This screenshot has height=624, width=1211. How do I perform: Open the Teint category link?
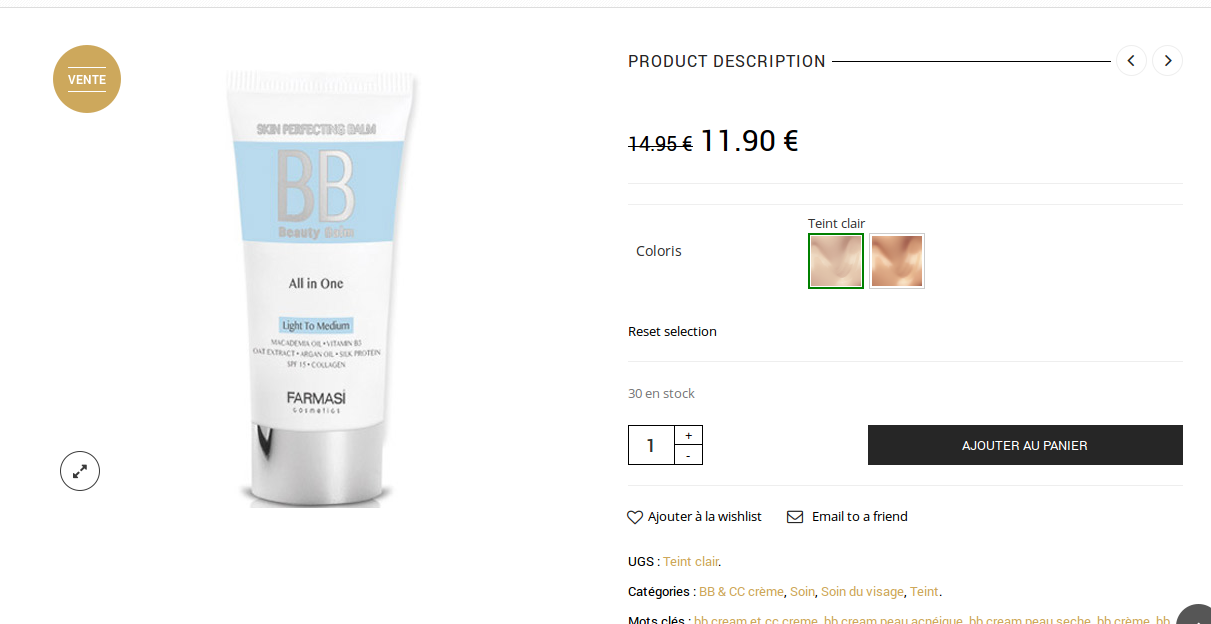pyautogui.click(x=924, y=592)
